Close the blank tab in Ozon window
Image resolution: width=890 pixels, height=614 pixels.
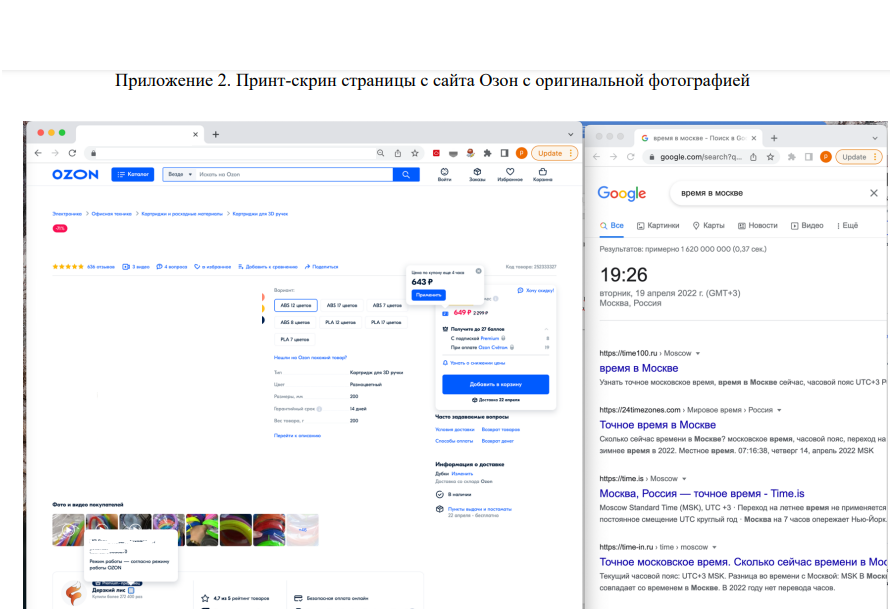tap(195, 134)
